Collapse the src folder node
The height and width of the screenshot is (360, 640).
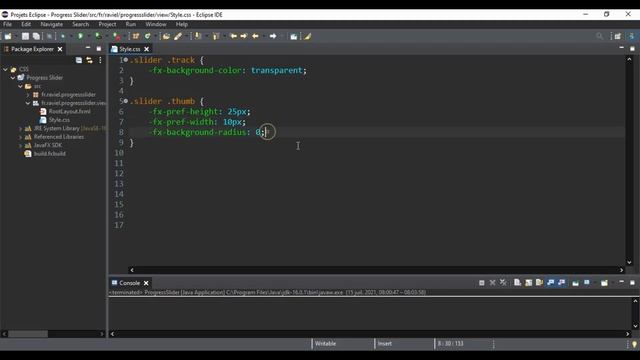20,86
